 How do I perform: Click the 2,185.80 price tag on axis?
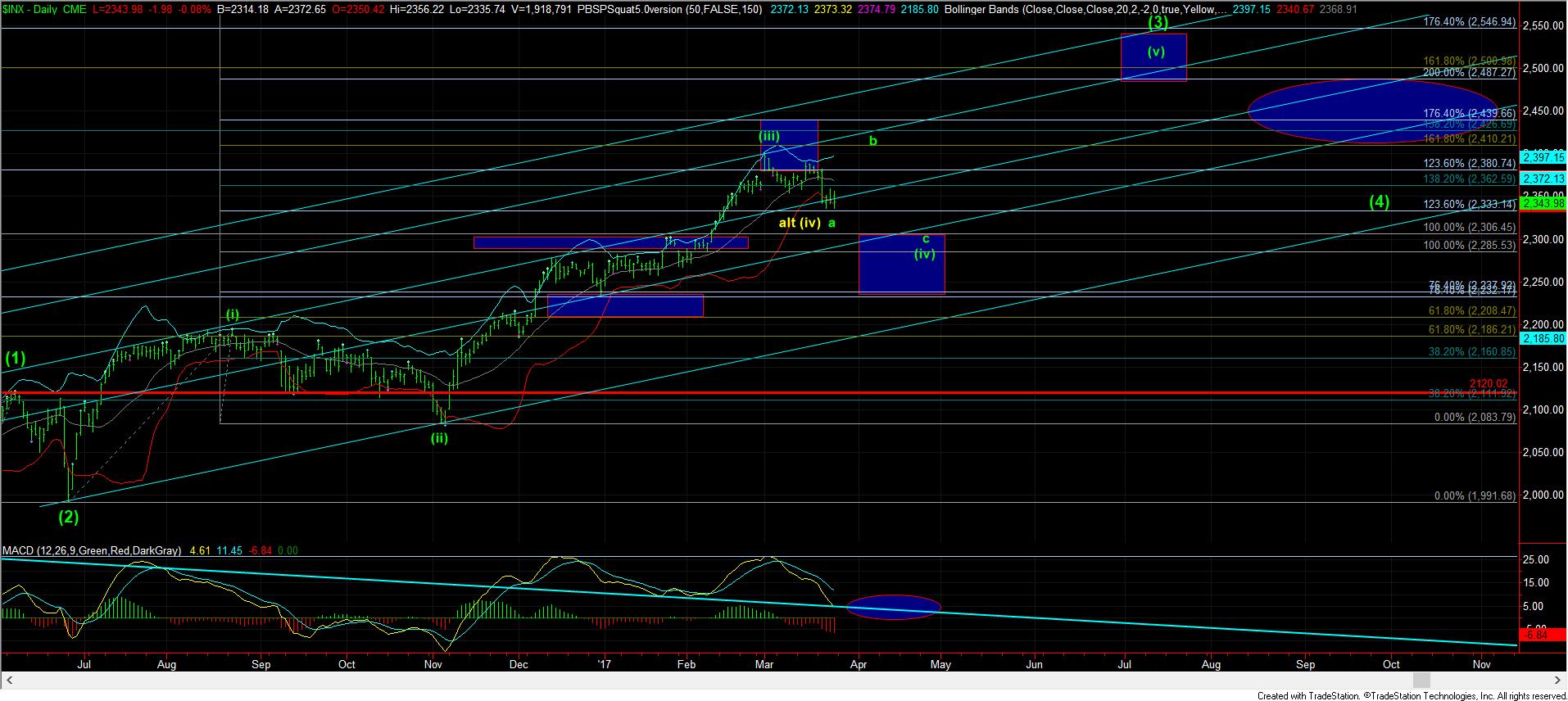[x=1543, y=337]
